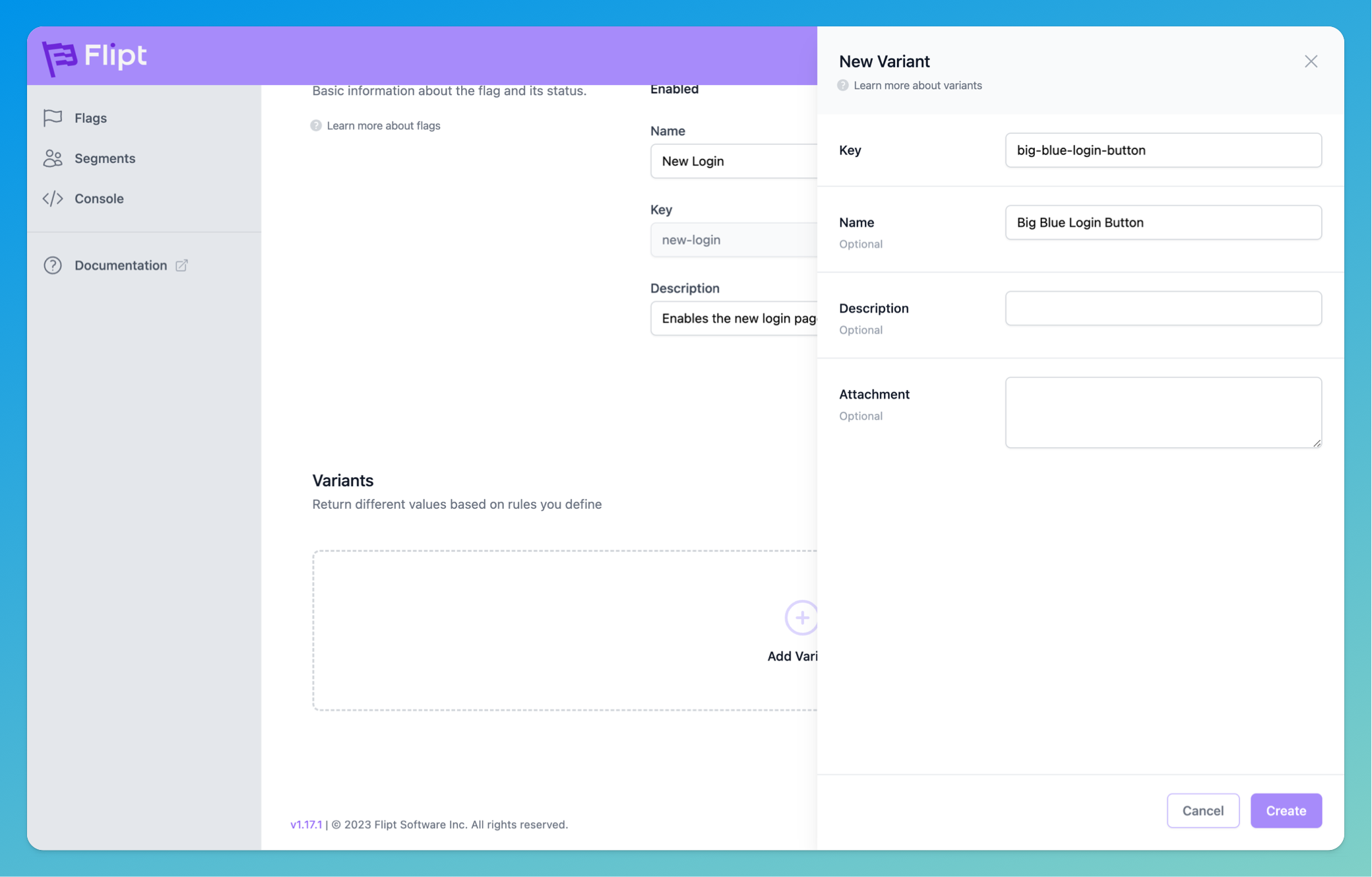Screen dimensions: 1372x877
Task: Click the Segments people icon
Action: point(53,158)
